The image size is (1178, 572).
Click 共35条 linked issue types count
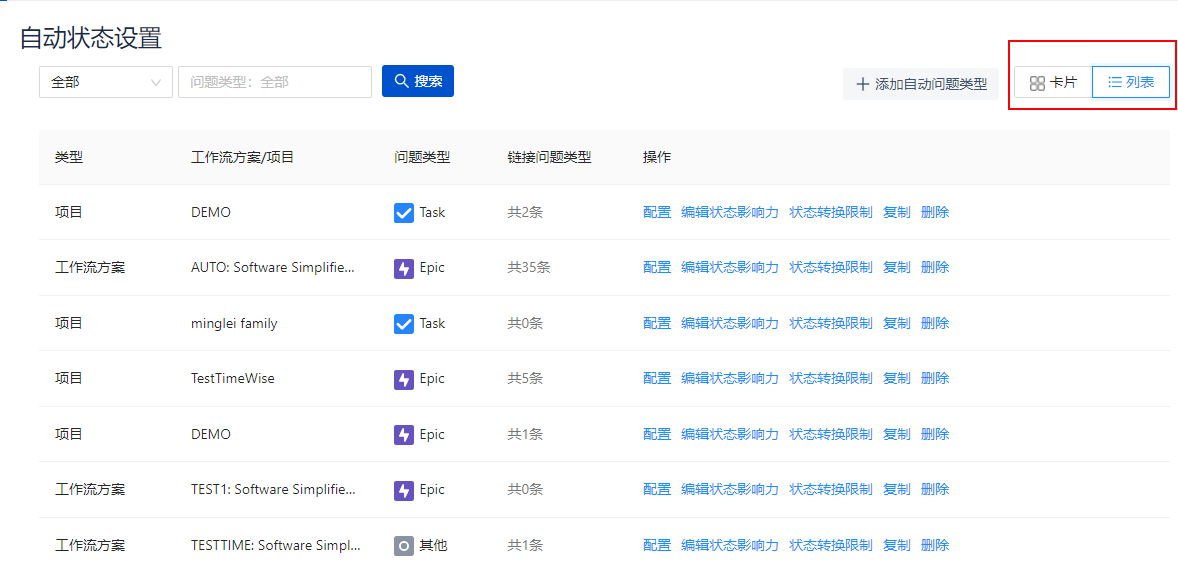coord(528,267)
